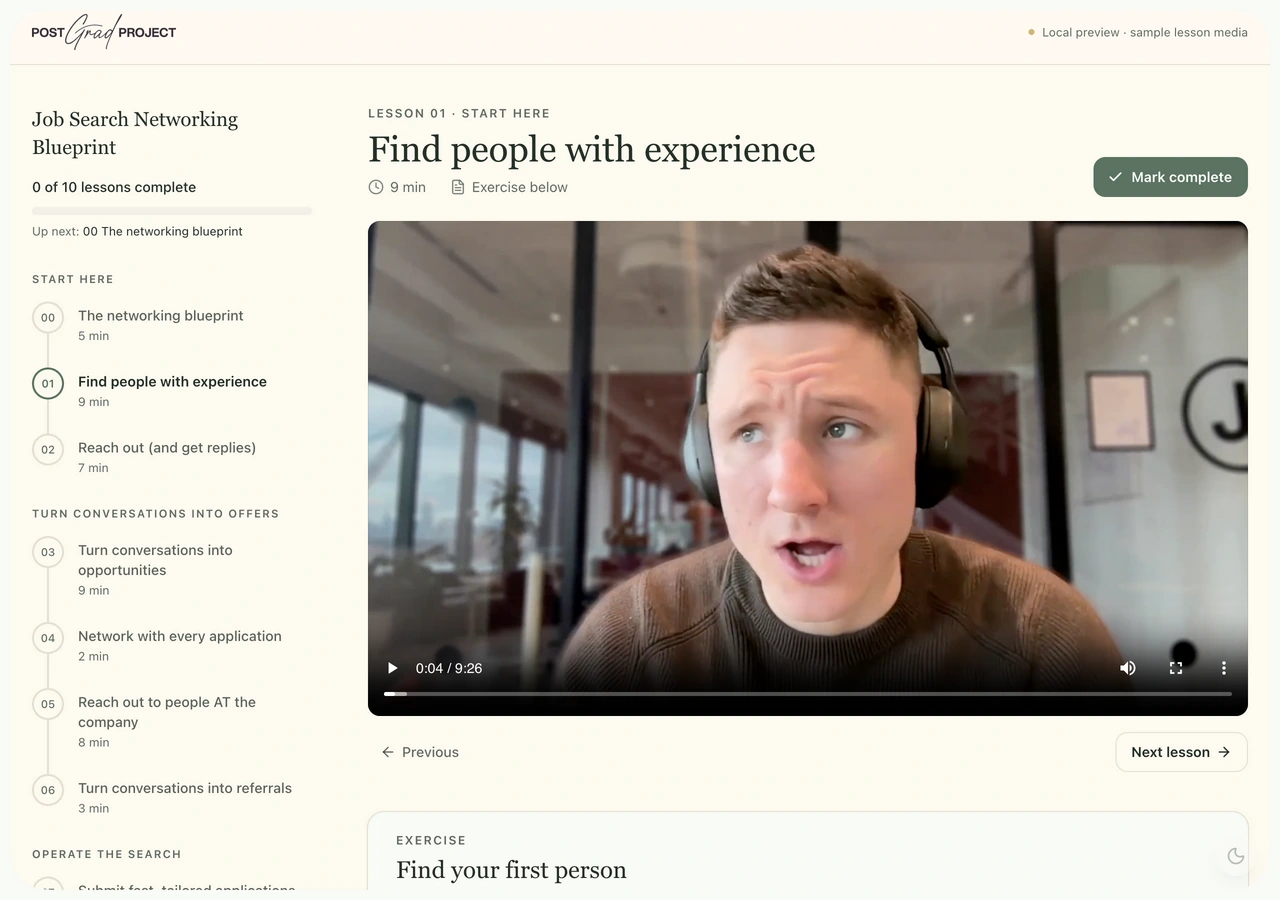Click lesson 06 circle marker

[48, 790]
